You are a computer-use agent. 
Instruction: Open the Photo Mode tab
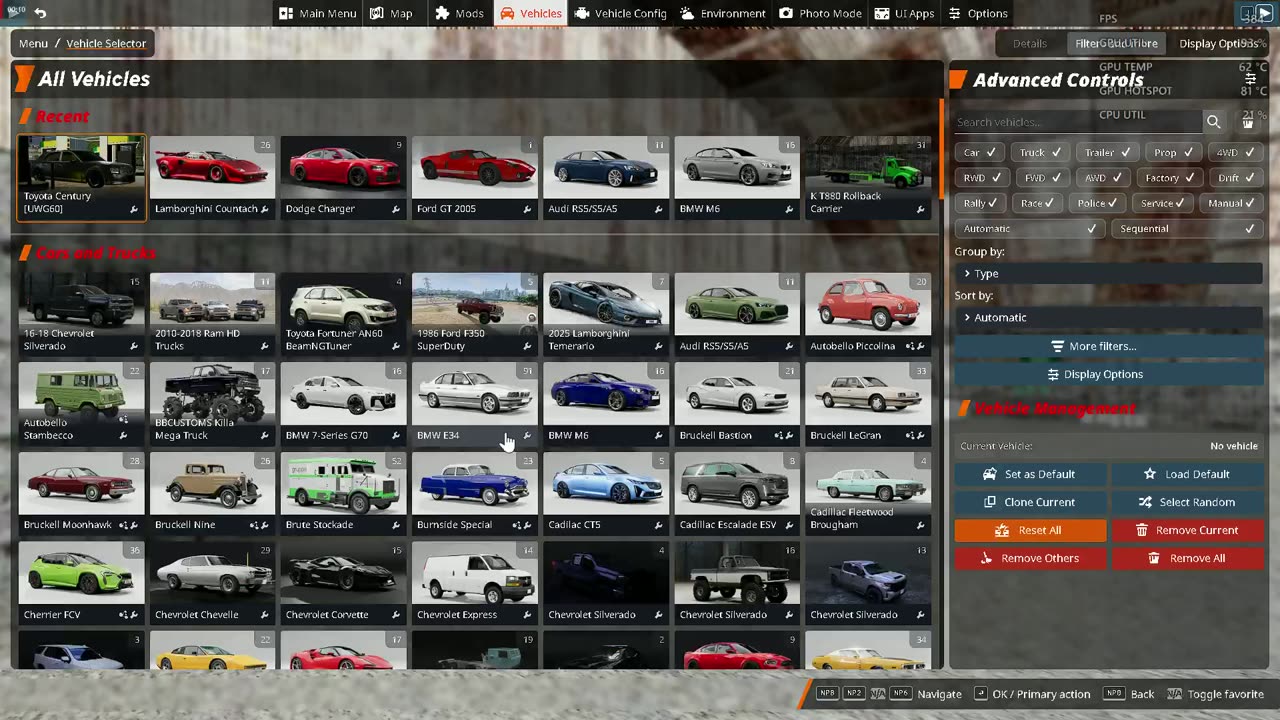820,13
